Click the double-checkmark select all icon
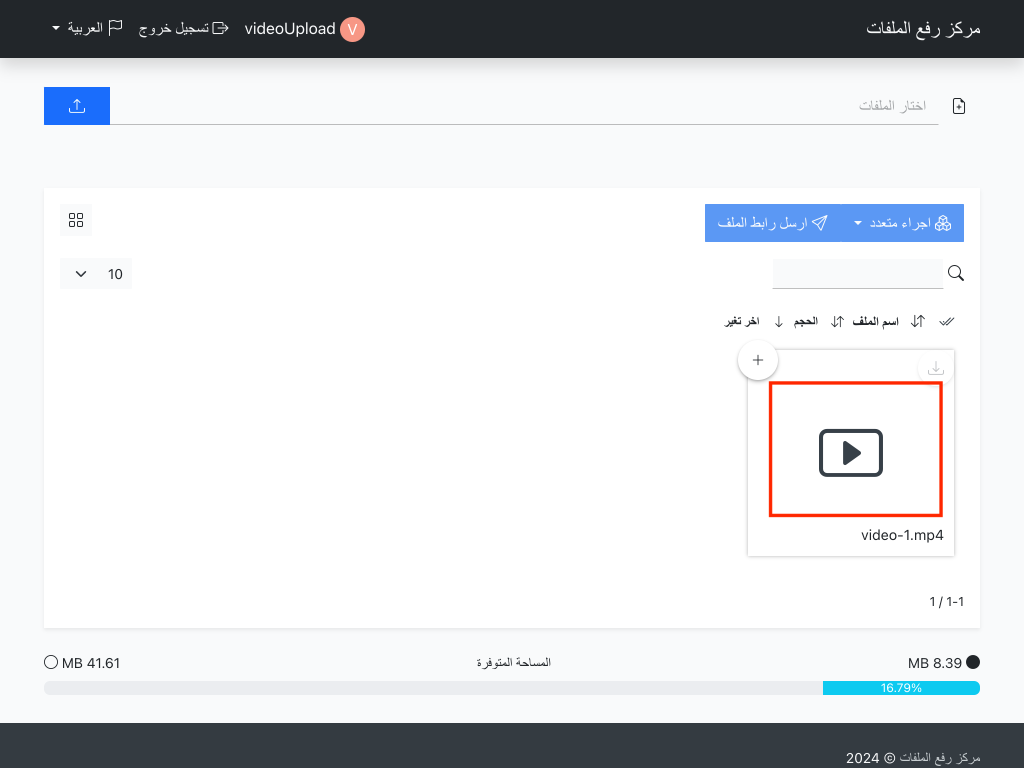The width and height of the screenshot is (1024, 768). point(947,321)
